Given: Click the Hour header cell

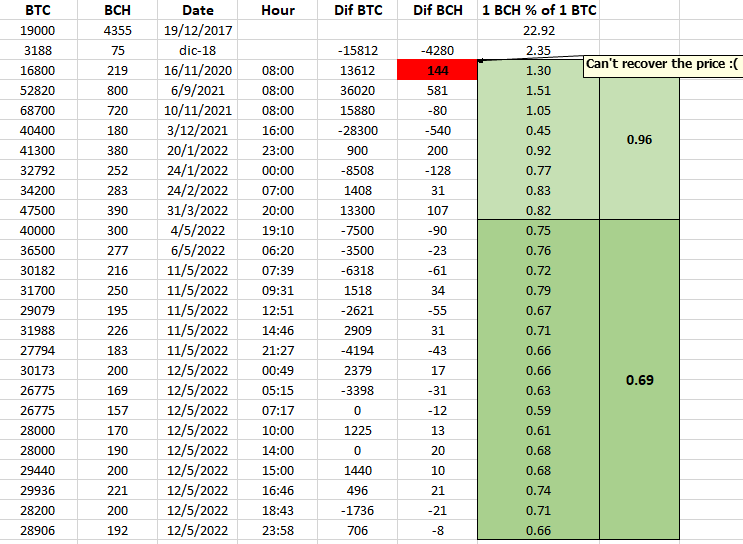Looking at the screenshot, I should pyautogui.click(x=278, y=10).
